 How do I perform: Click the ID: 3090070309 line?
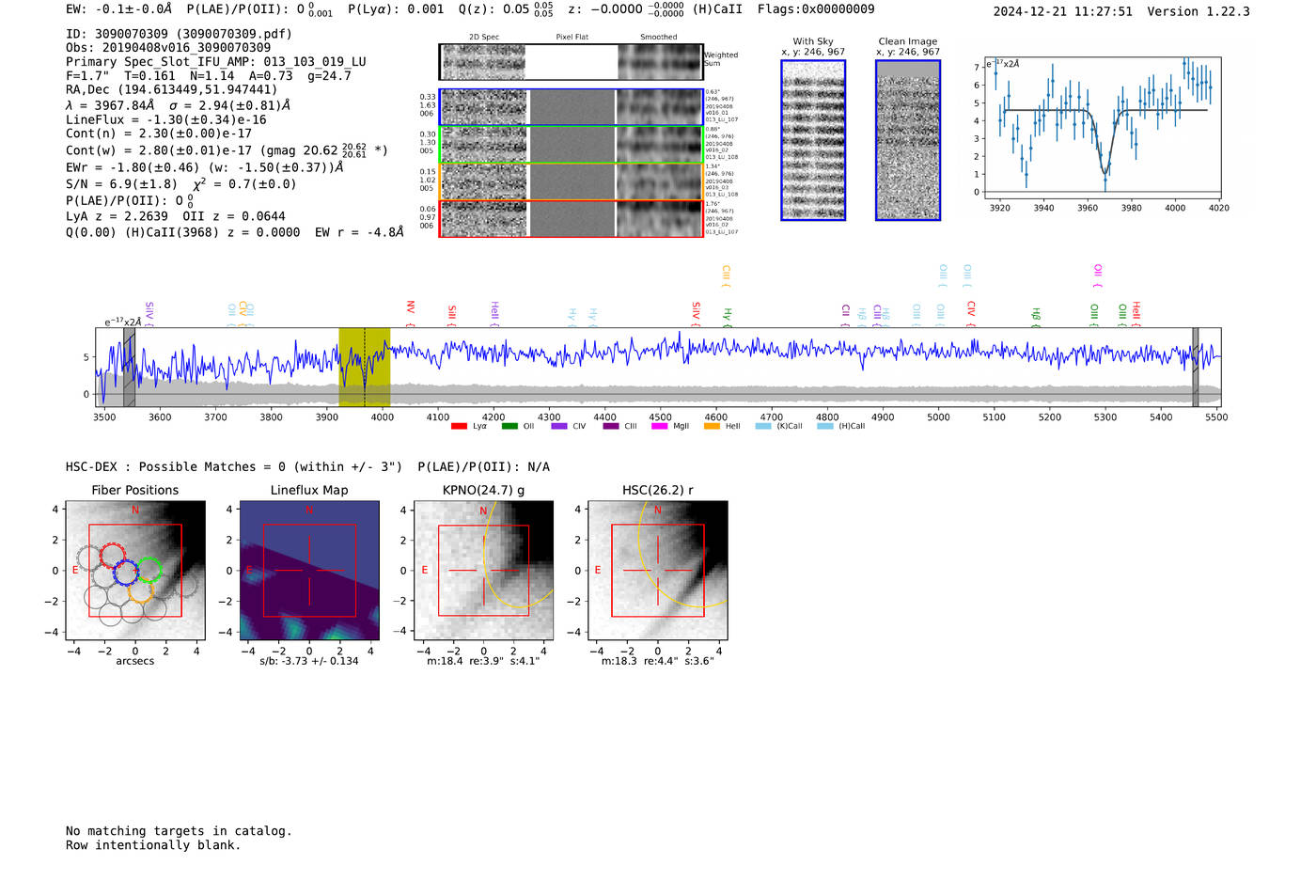point(179,34)
